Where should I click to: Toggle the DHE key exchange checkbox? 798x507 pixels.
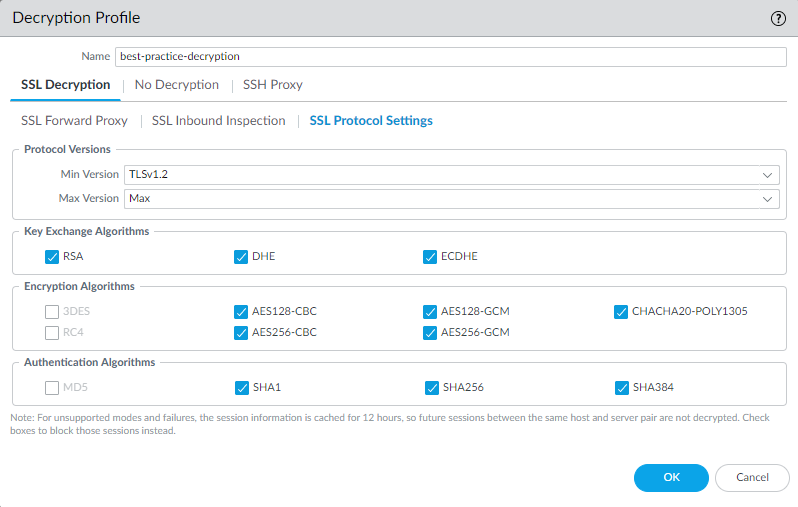[241, 256]
